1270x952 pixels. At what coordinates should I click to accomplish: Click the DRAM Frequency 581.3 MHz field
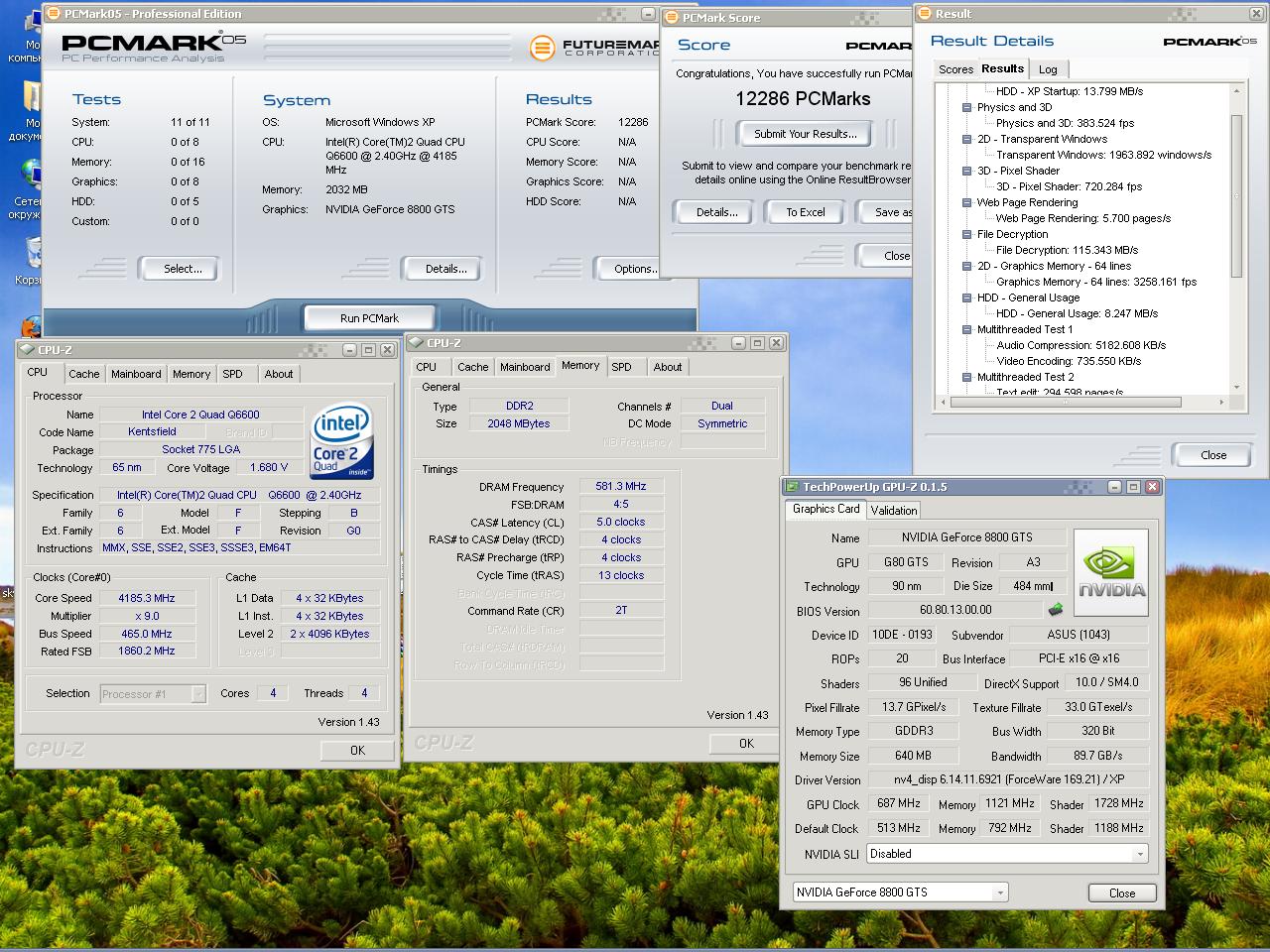[621, 486]
